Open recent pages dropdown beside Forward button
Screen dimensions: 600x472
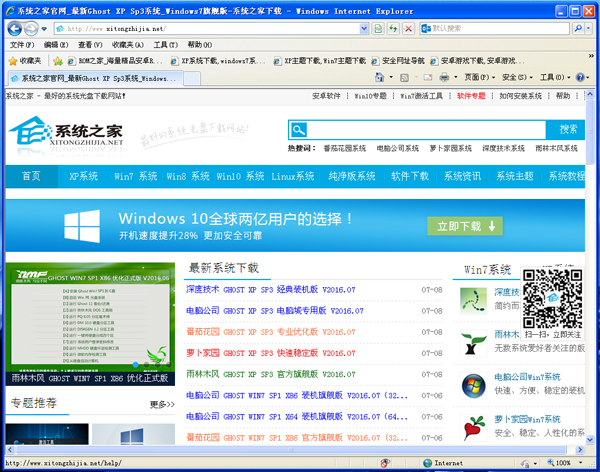tap(44, 29)
